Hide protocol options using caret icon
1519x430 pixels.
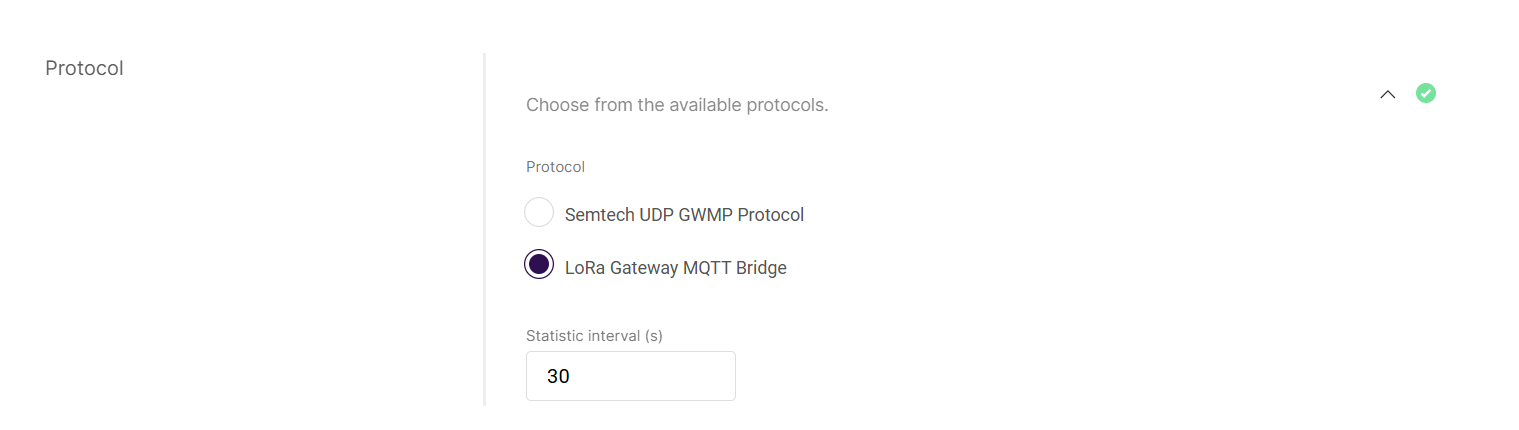point(1387,94)
